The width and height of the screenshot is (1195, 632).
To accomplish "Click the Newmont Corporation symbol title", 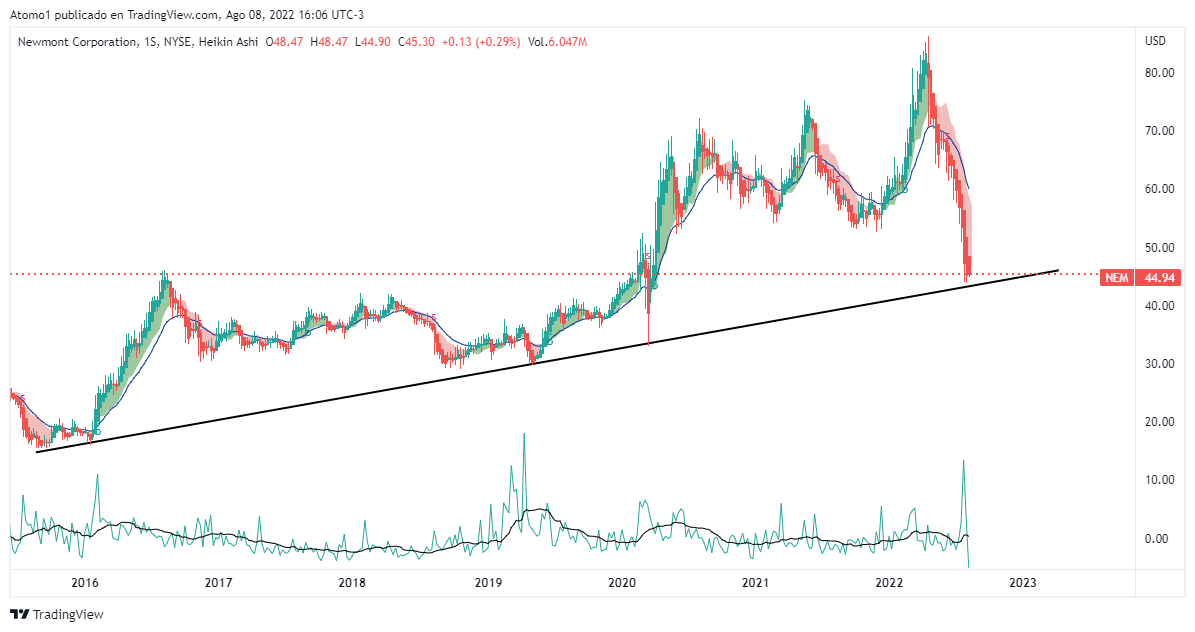I will point(77,42).
